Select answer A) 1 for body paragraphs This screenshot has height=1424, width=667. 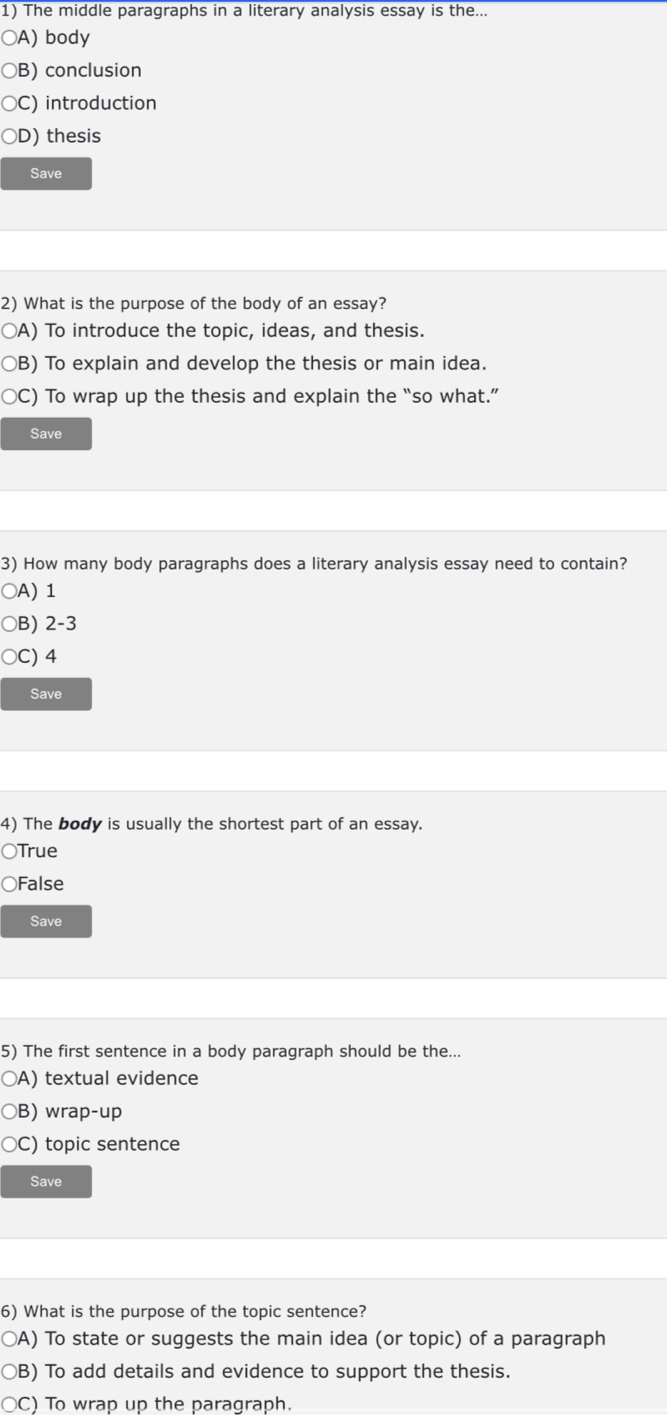(9, 592)
